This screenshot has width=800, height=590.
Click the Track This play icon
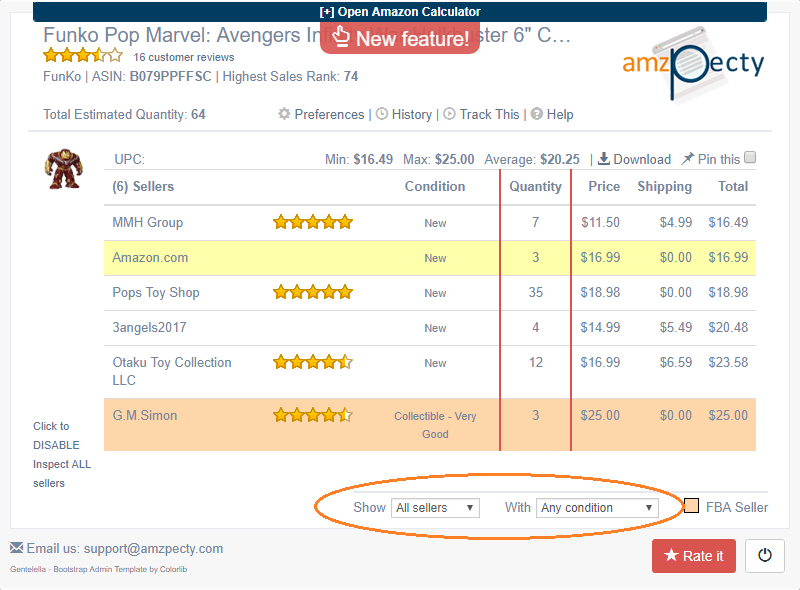point(449,114)
